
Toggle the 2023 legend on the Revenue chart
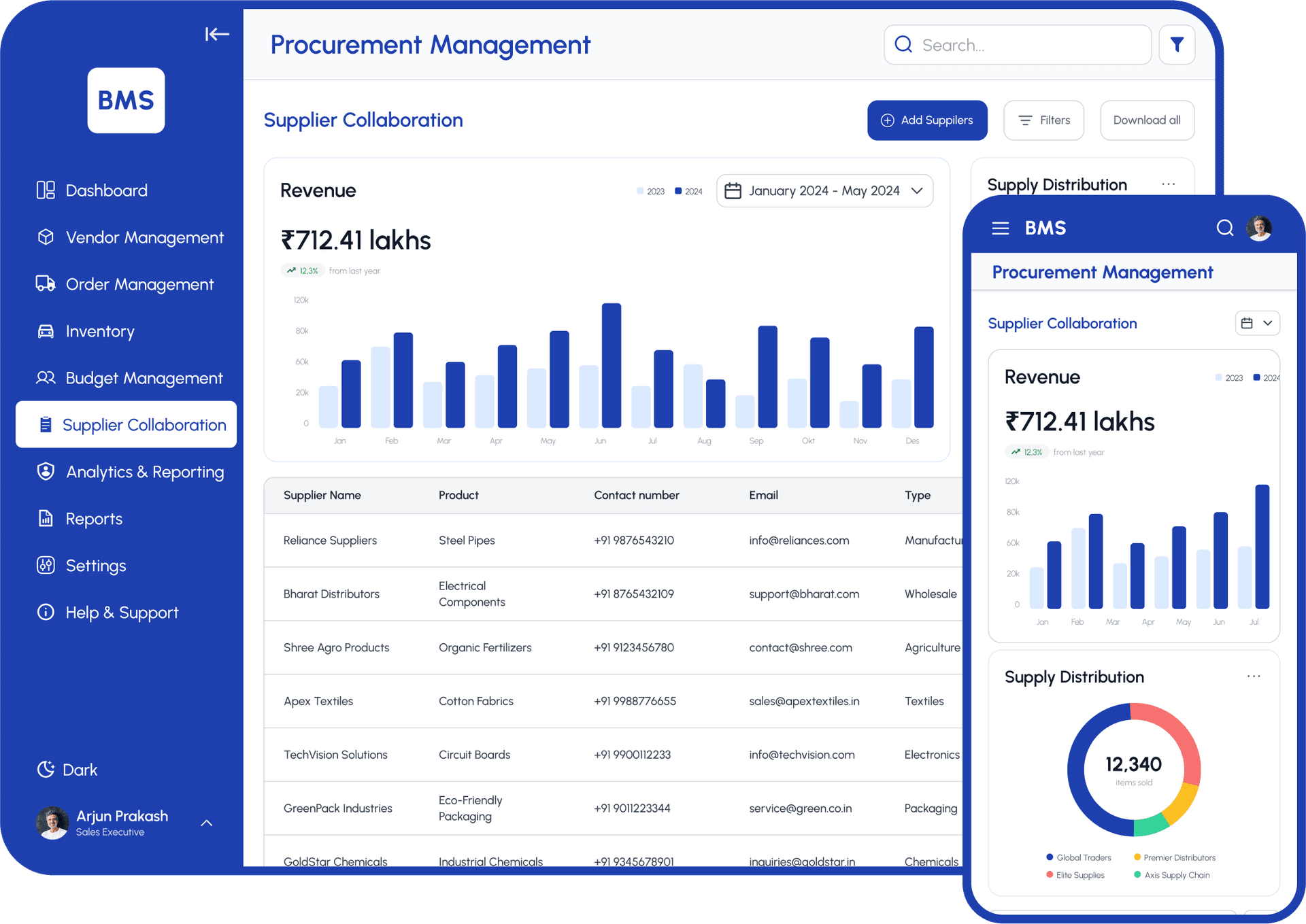click(648, 191)
